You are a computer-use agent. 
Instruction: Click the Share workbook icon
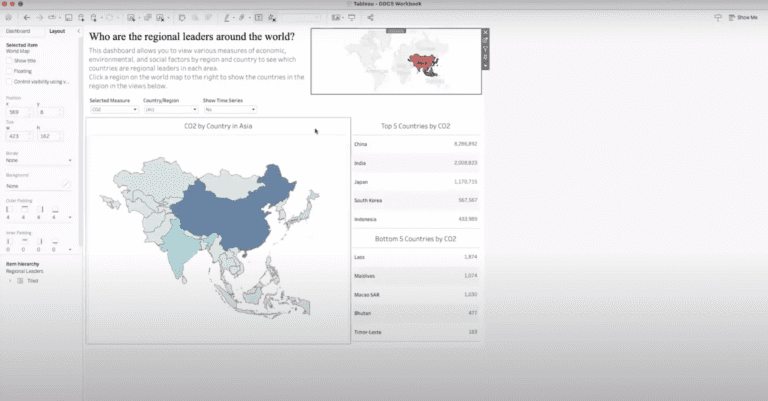coord(370,18)
